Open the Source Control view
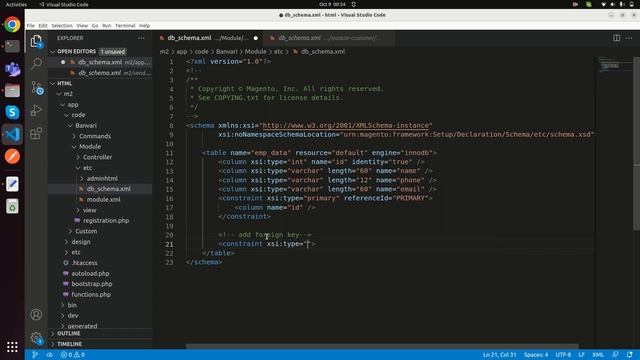This screenshot has width=640, height=360. pyautogui.click(x=36, y=87)
